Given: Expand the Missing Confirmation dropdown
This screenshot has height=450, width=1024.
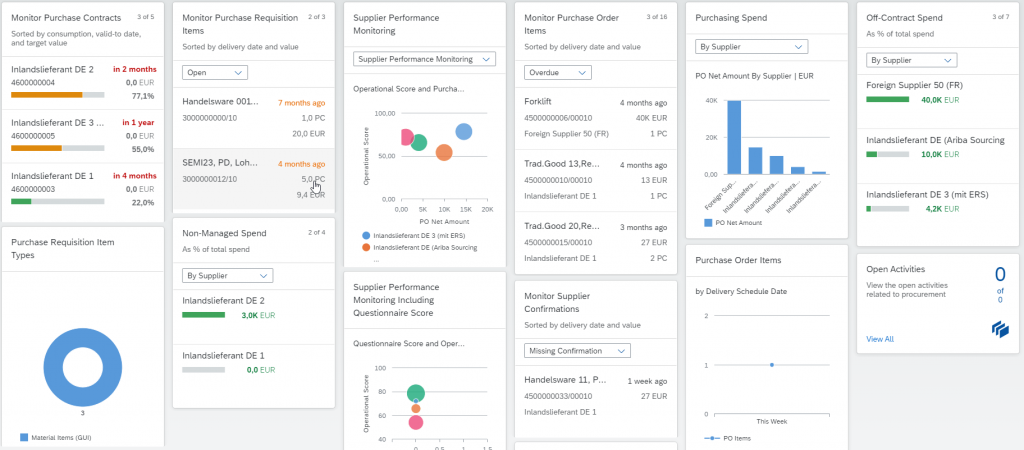Looking at the screenshot, I should tap(577, 351).
